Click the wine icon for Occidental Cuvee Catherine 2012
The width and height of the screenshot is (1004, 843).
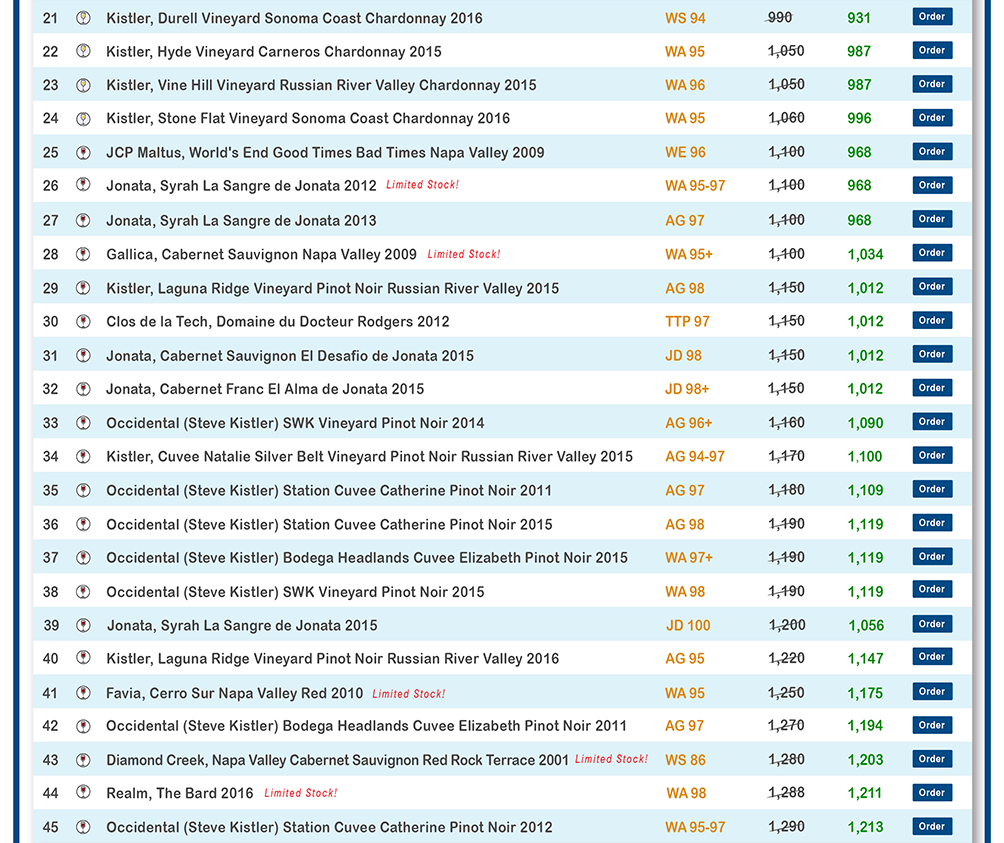[83, 827]
